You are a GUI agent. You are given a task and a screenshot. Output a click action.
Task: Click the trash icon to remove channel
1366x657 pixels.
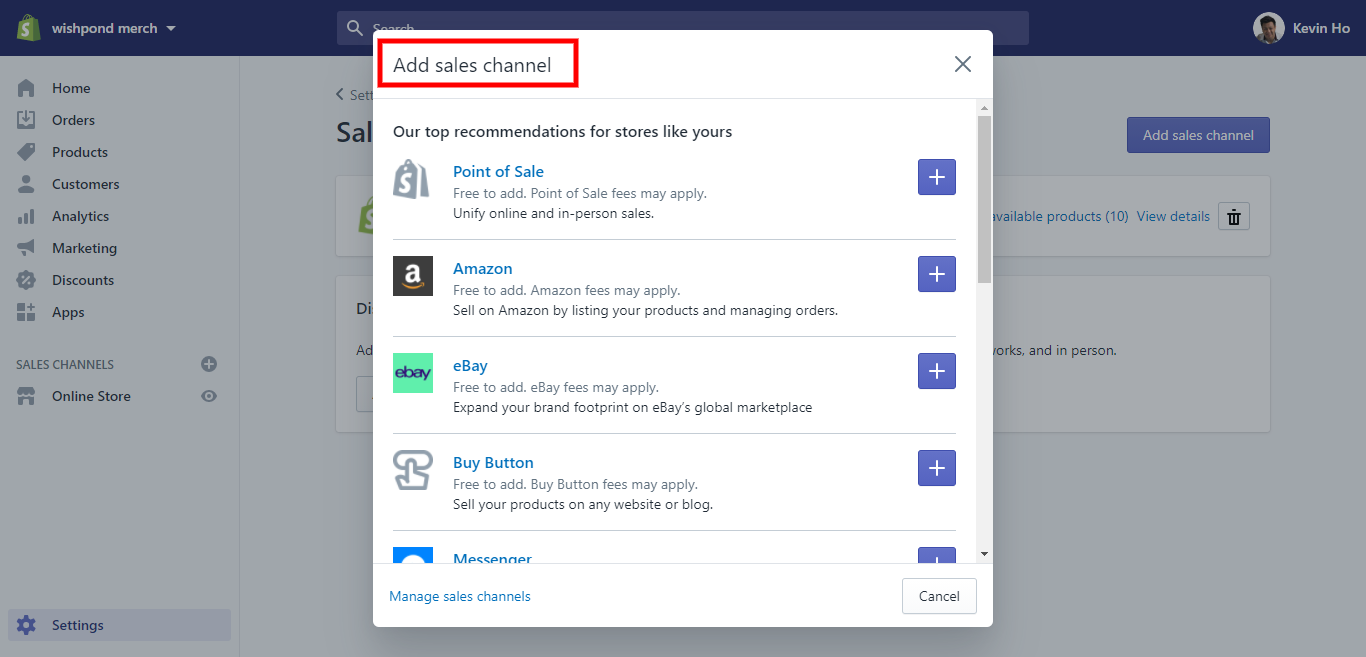[x=1234, y=216]
